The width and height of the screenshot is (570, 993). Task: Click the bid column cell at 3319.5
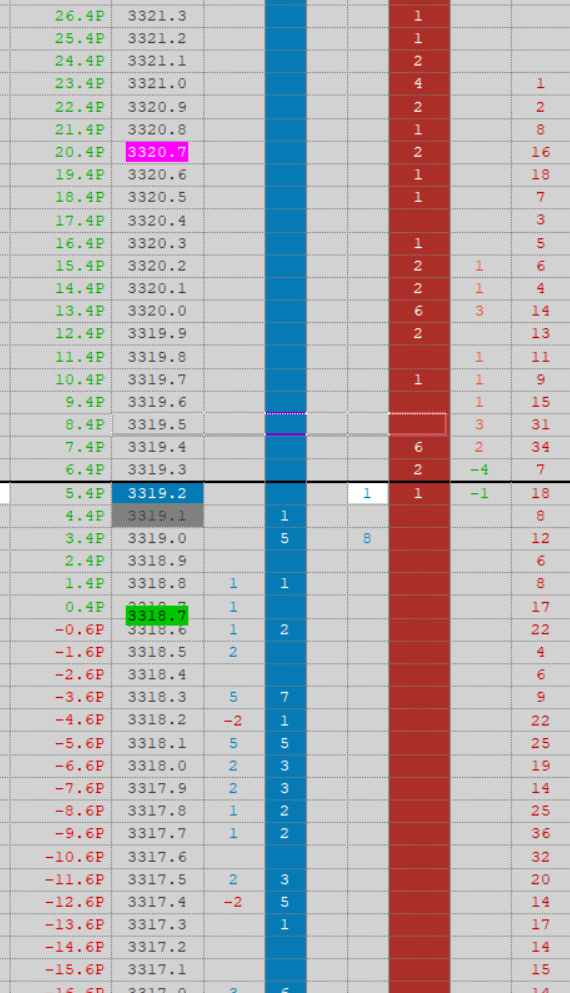(x=286, y=424)
